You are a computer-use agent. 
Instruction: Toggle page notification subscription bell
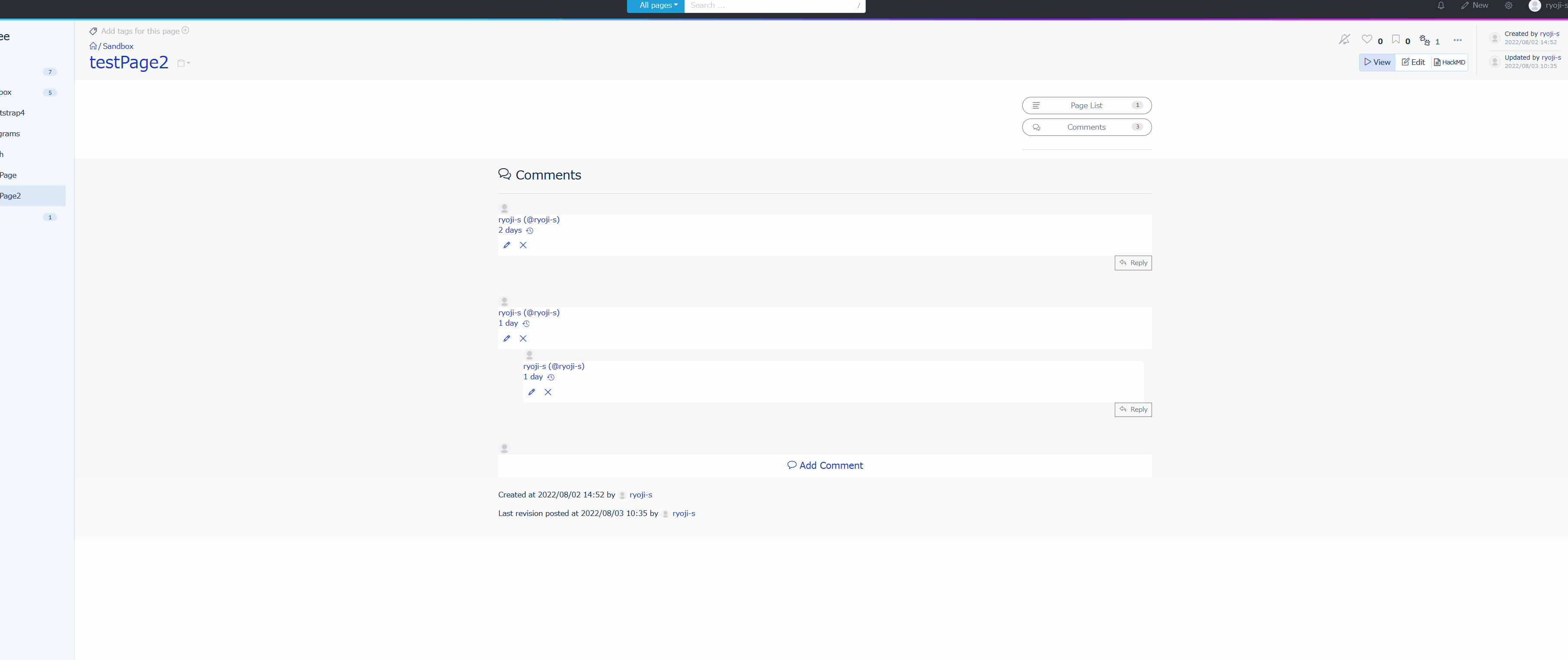coord(1344,40)
